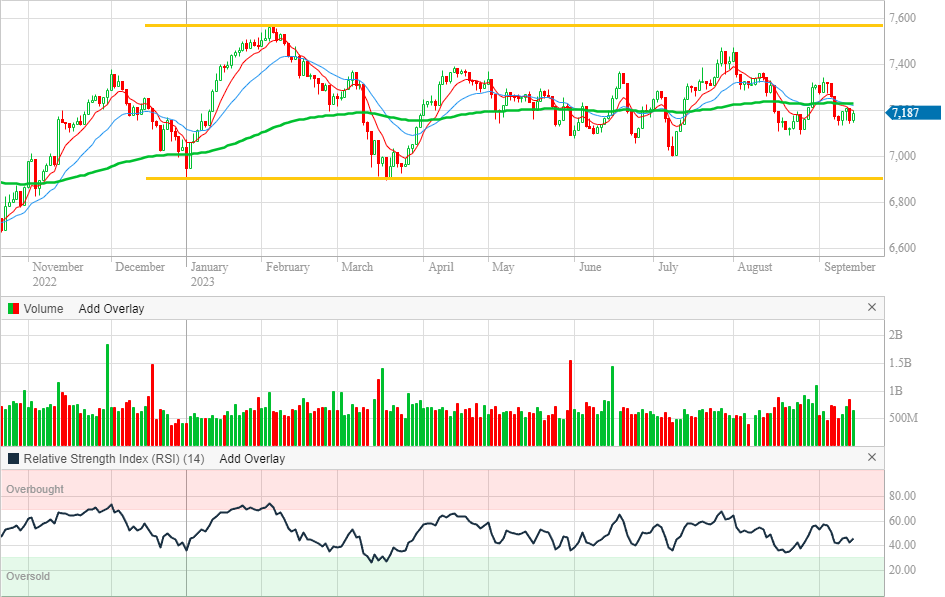
Task: Click the Relative Strength Index (RSI) (14) title
Action: tap(114, 459)
